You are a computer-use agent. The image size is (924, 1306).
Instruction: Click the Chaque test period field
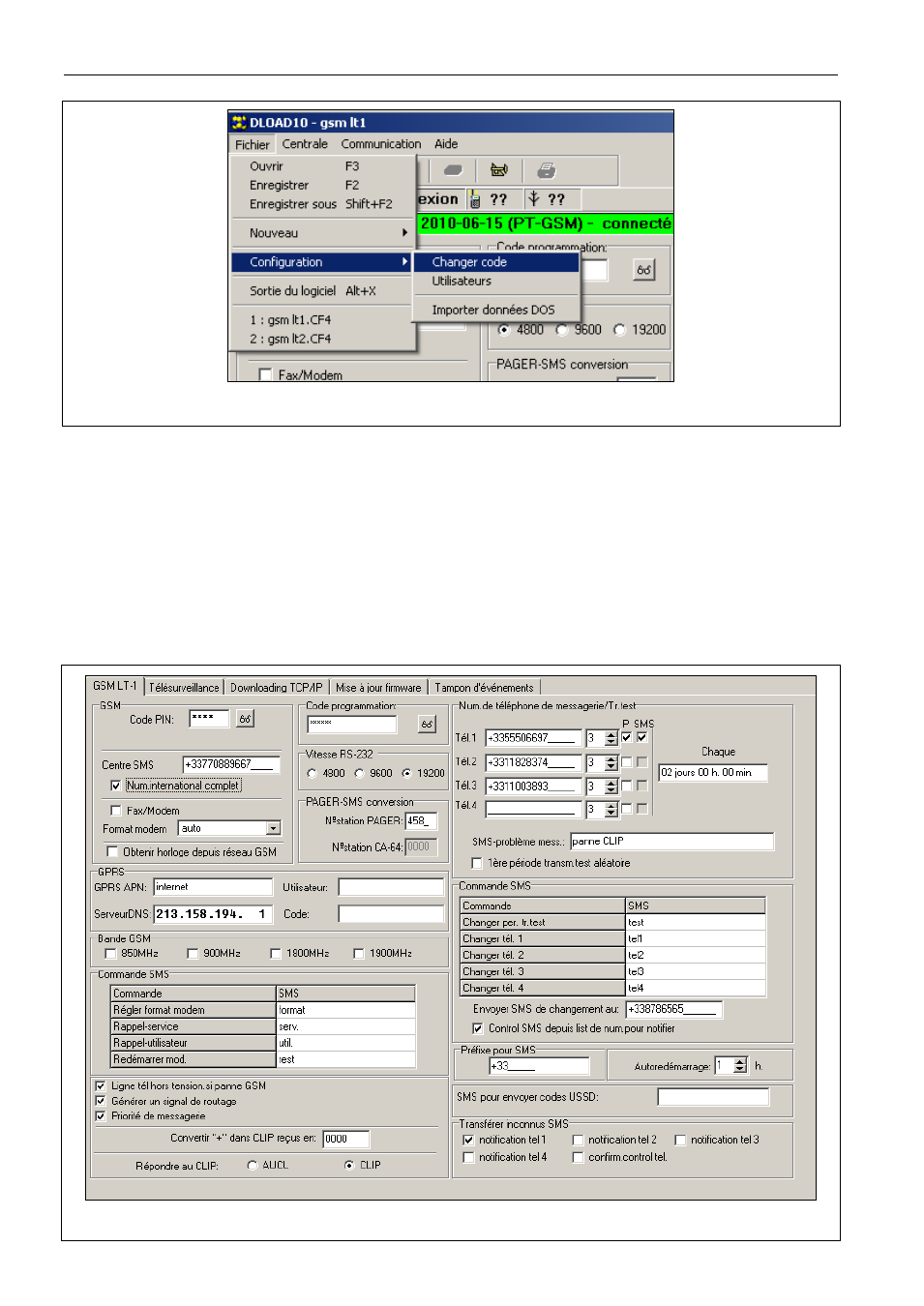coord(713,773)
